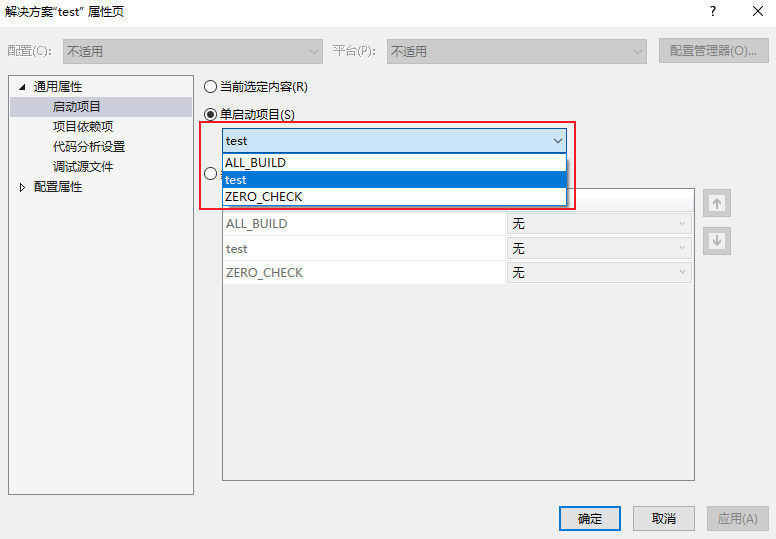
Task: Collapse the 通用属性 tree node
Action: pos(22,87)
